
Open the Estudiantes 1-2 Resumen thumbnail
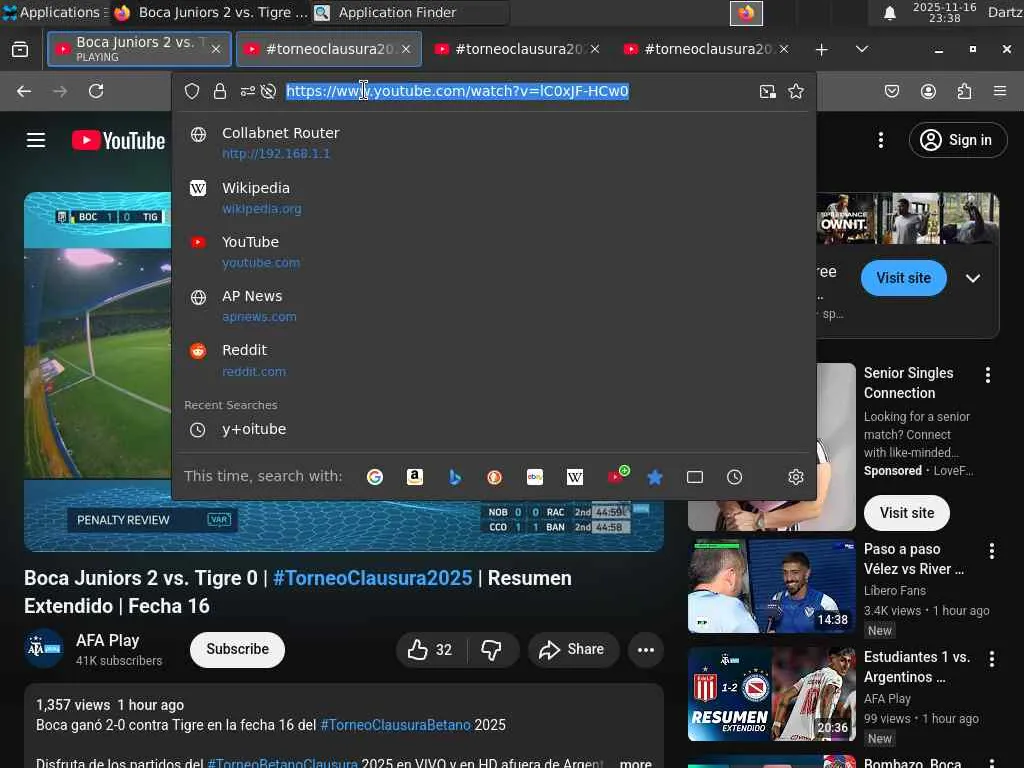pyautogui.click(x=771, y=694)
